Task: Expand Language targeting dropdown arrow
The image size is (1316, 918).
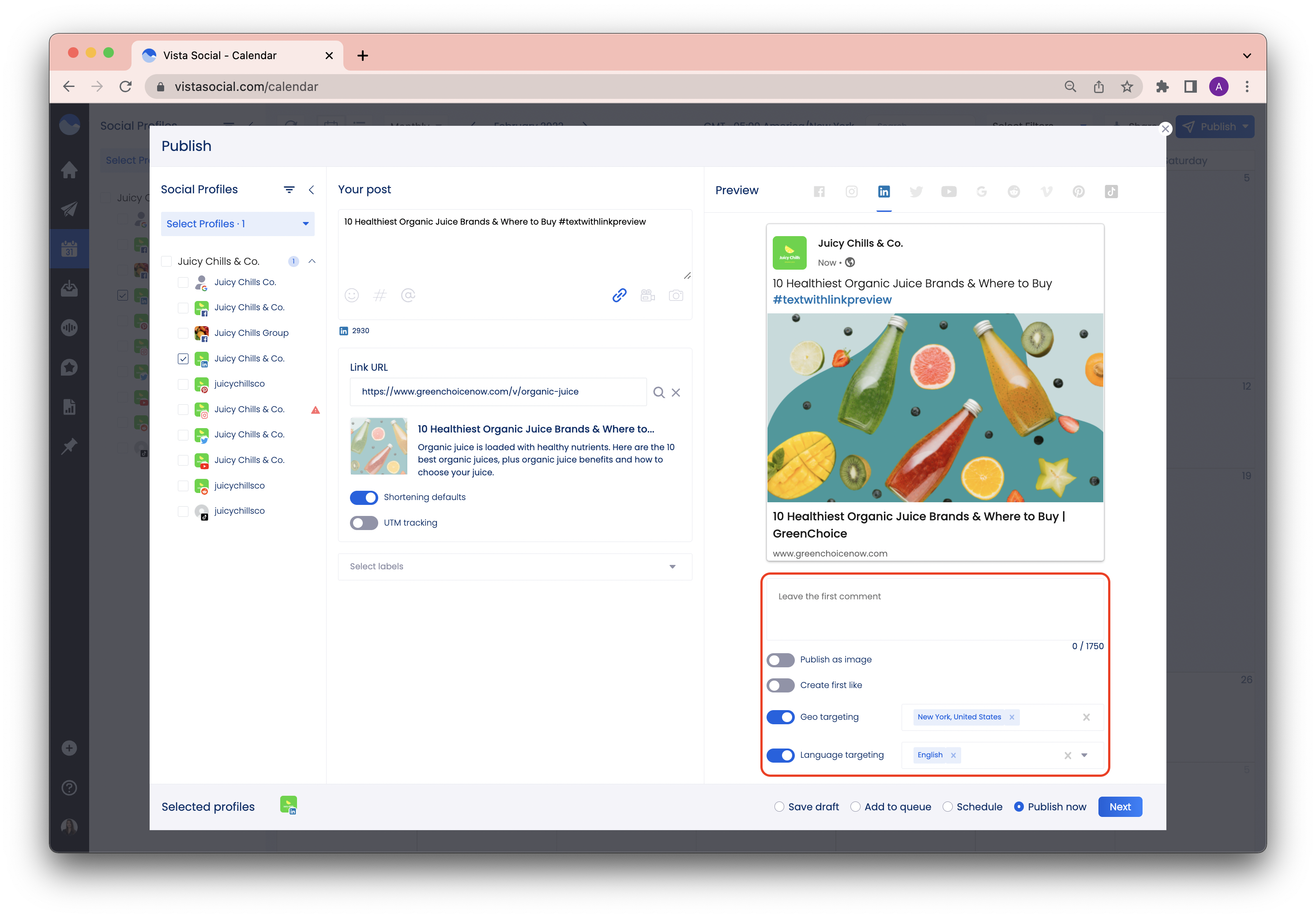Action: [x=1084, y=755]
